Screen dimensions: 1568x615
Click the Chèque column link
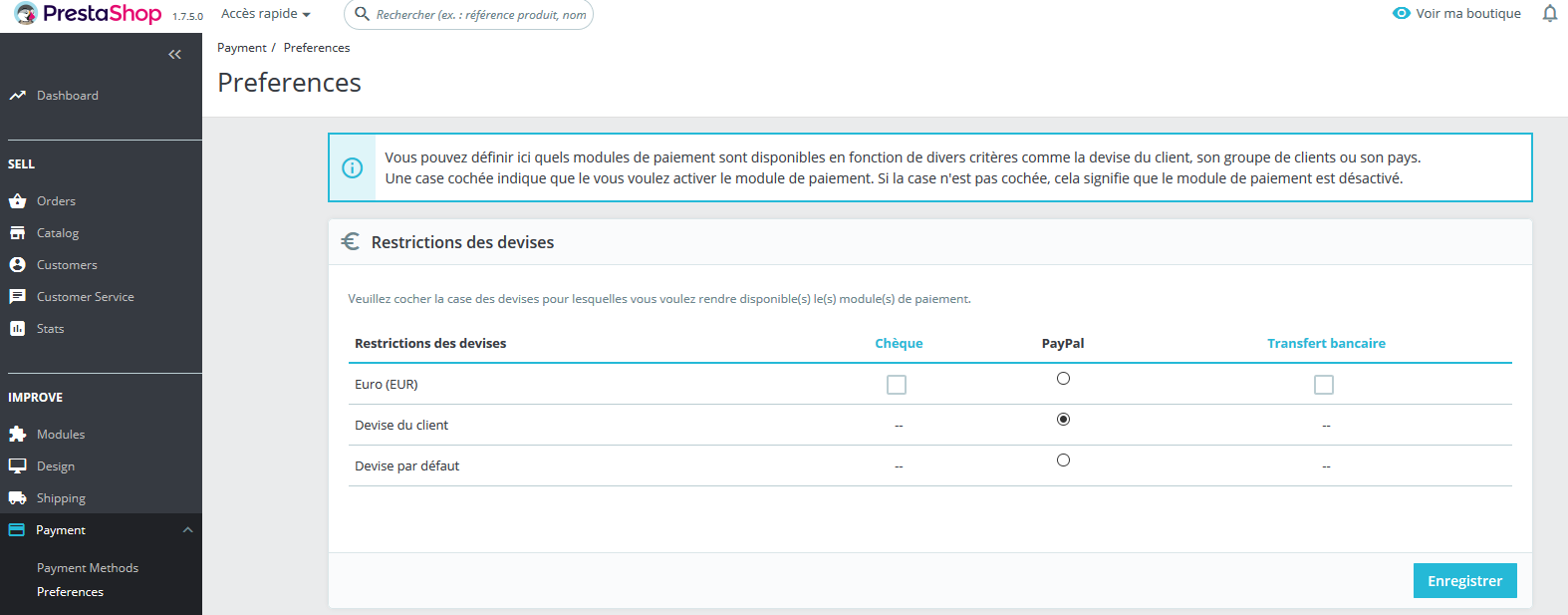[899, 343]
